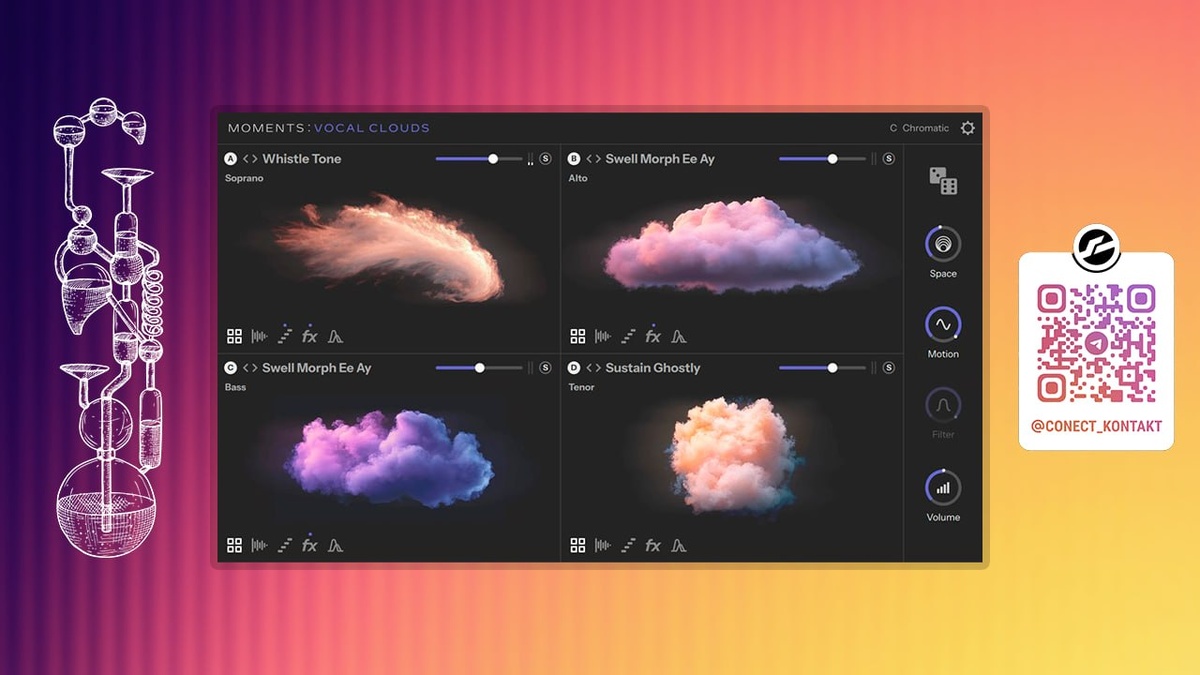Viewport: 1200px width, 675px height.
Task: Step to previous preset on layer A
Action: (246, 159)
